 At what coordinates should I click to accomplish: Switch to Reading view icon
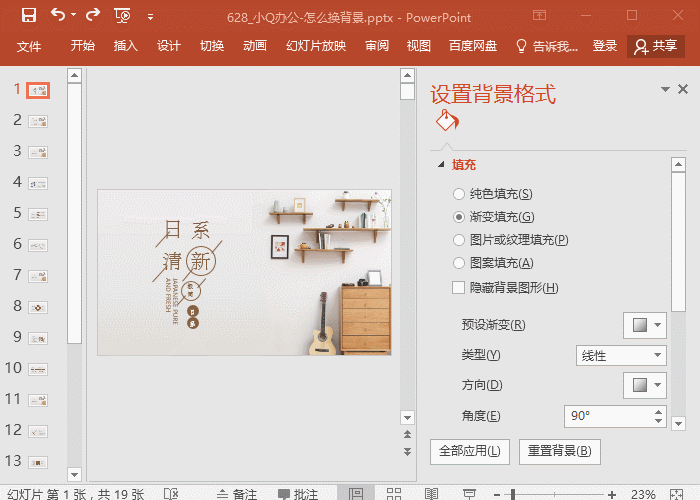[431, 493]
